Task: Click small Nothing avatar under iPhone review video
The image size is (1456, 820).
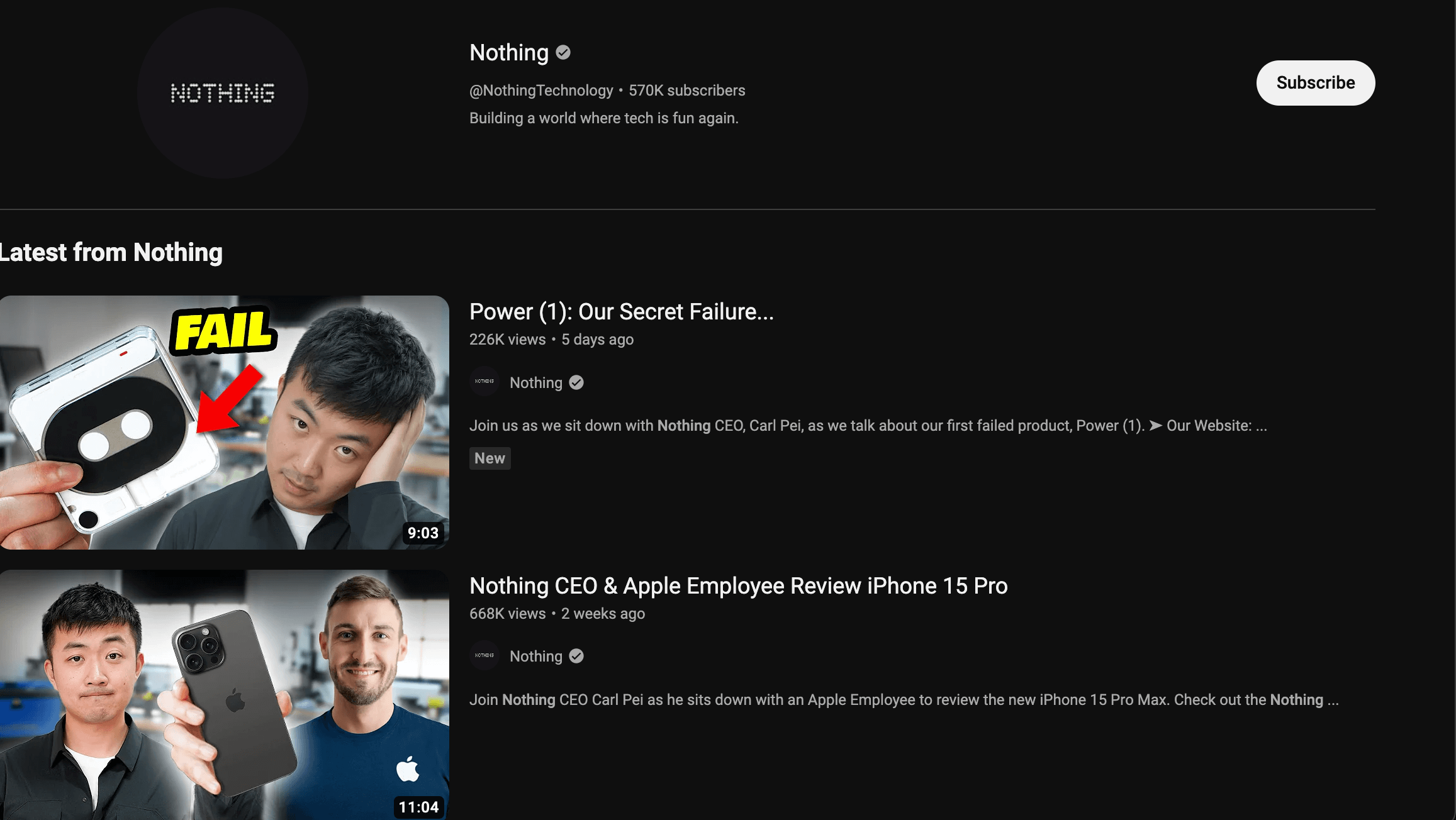Action: [x=484, y=655]
